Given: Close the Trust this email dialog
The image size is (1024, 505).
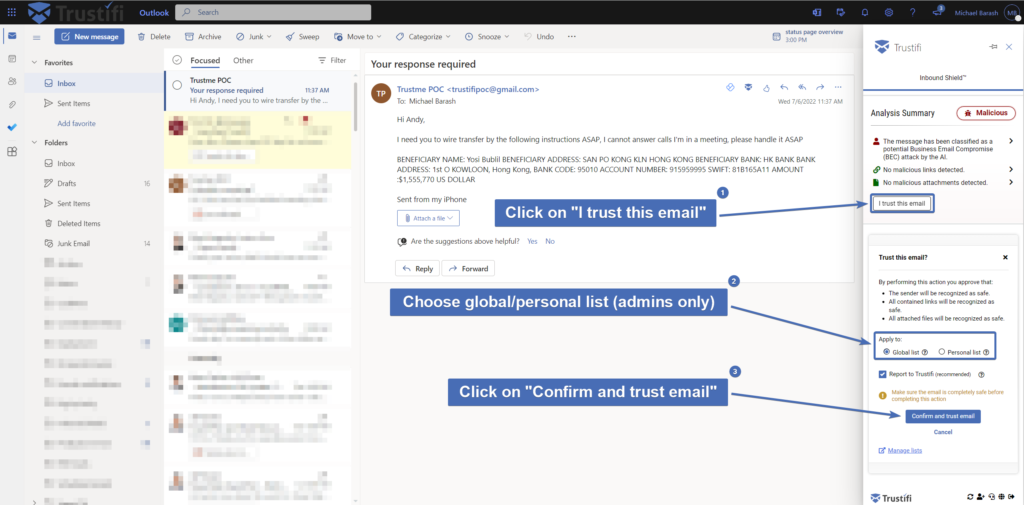Looking at the screenshot, I should pos(1005,257).
